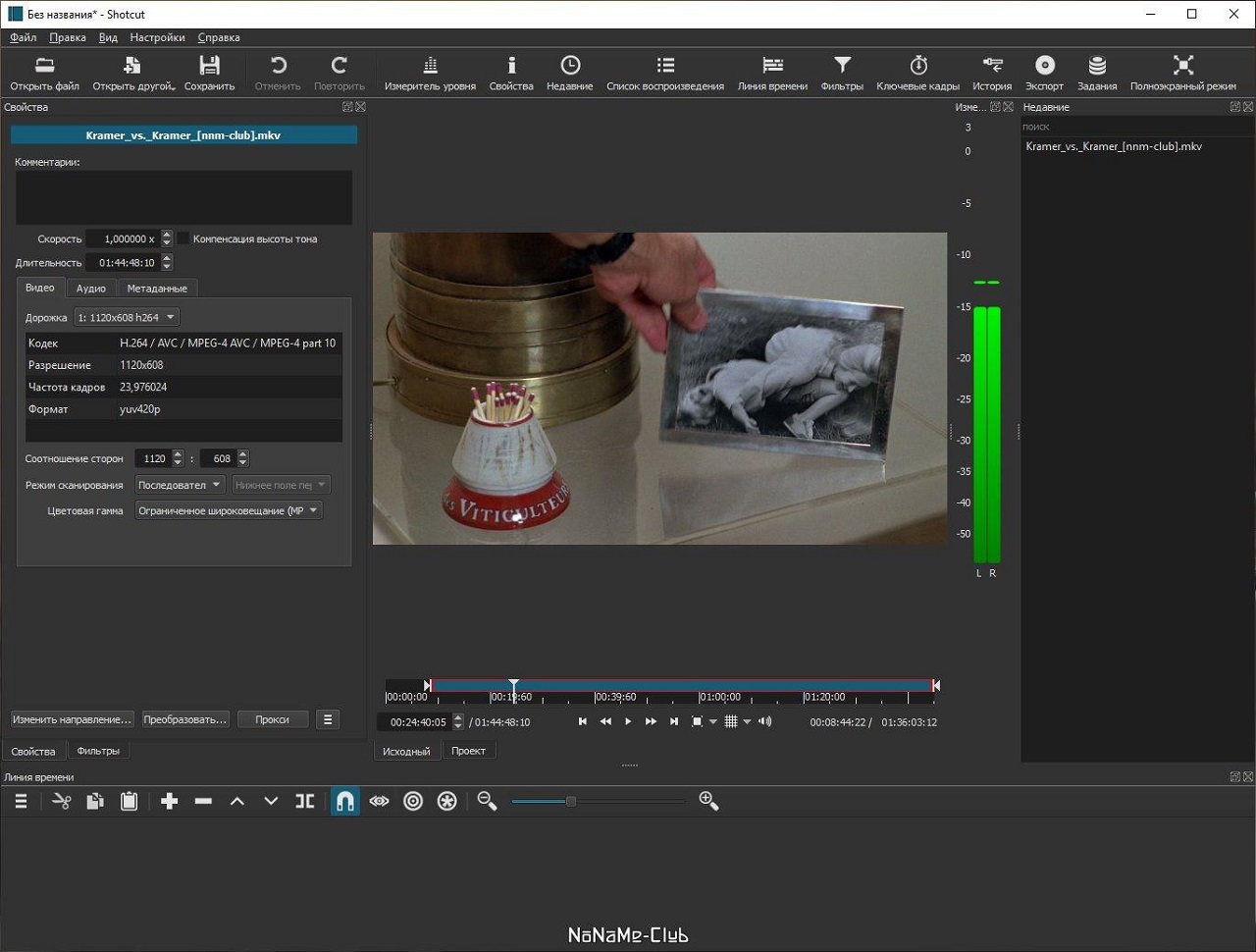Toggle timeline snapping magnet

coord(345,802)
